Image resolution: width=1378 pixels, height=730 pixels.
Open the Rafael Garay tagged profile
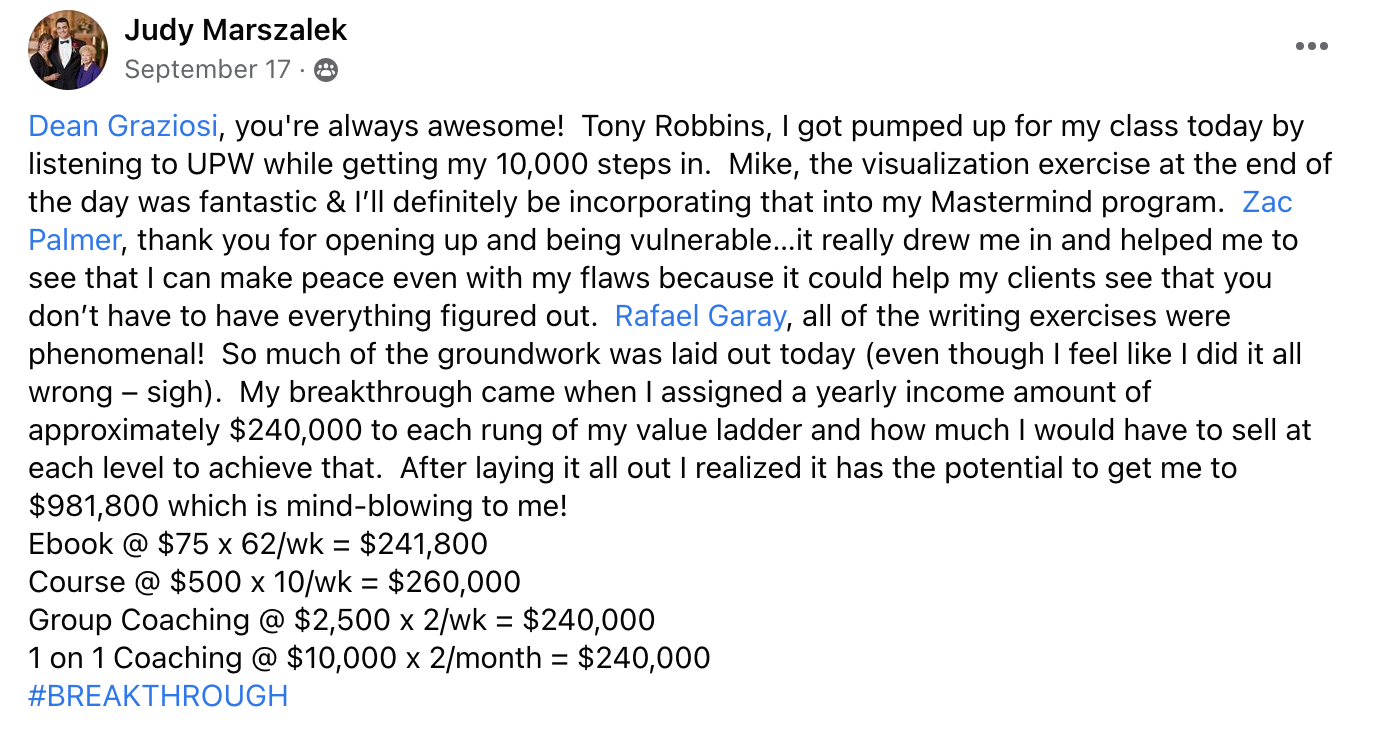[x=700, y=317]
